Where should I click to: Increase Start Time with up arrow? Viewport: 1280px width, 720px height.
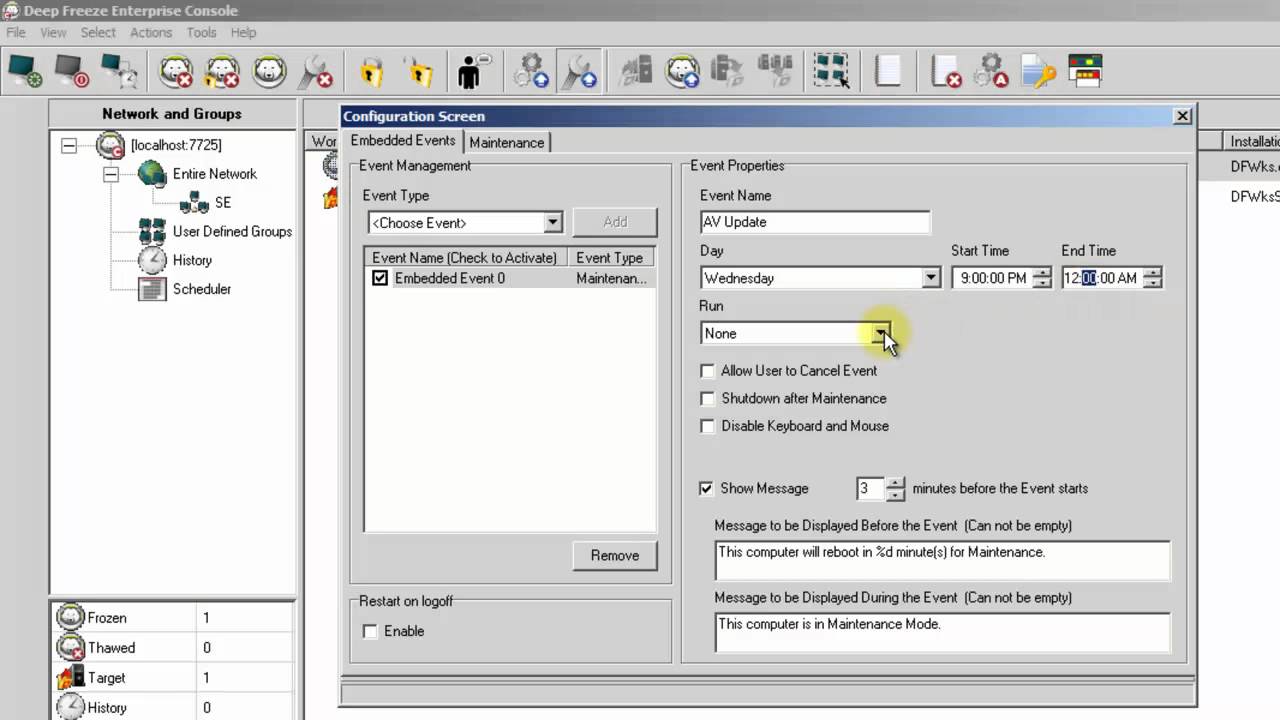1042,273
